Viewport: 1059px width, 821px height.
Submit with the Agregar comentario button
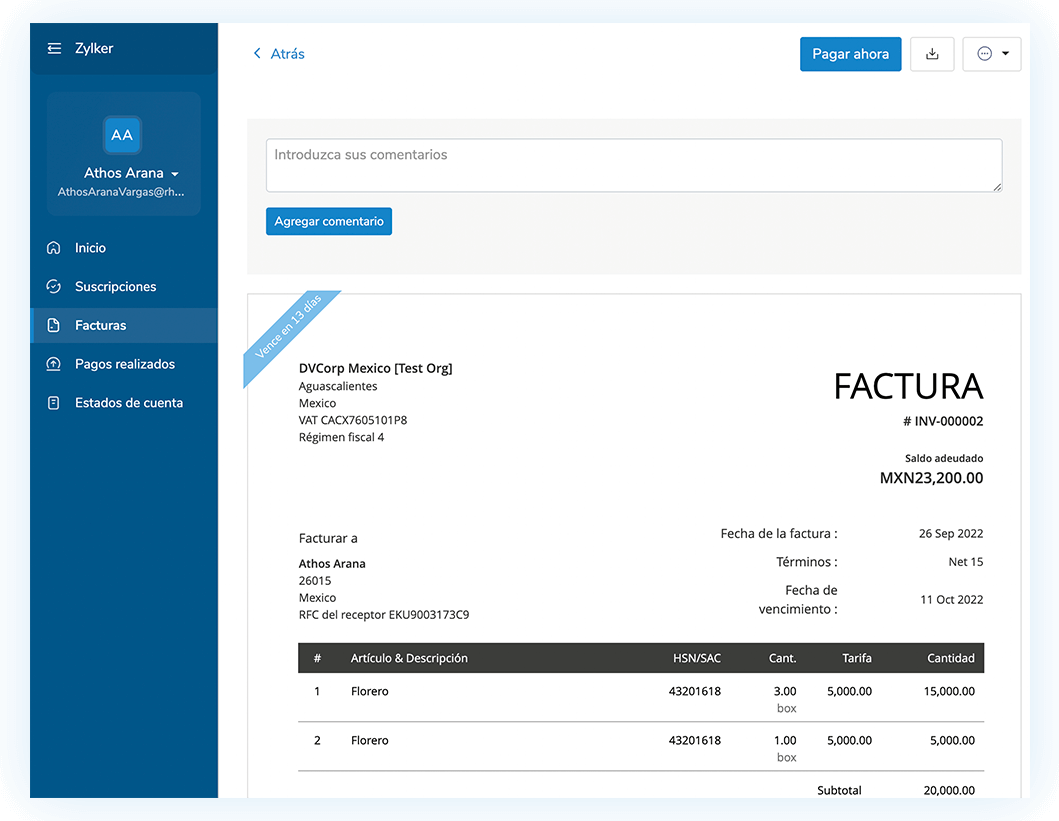click(329, 221)
